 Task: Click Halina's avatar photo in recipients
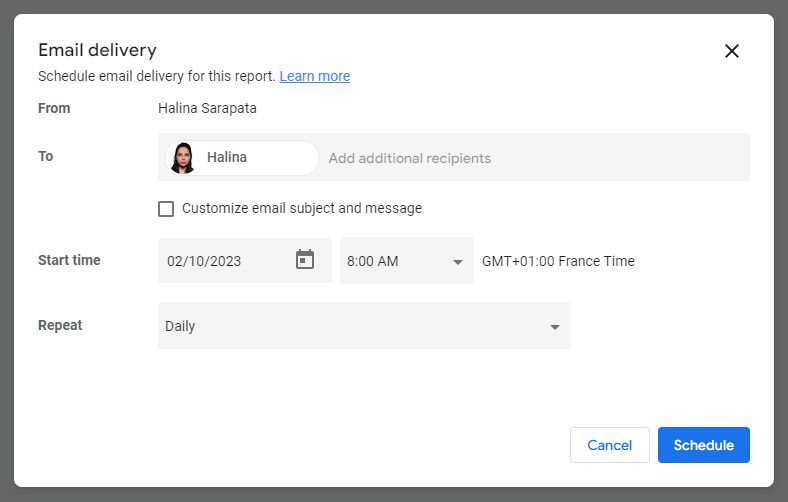182,158
